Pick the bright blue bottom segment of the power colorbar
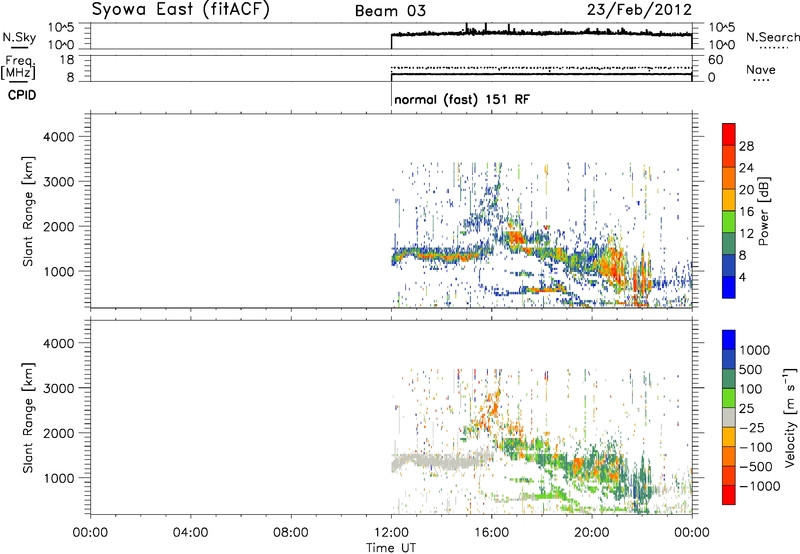This screenshot has width=800, height=554. (729, 287)
